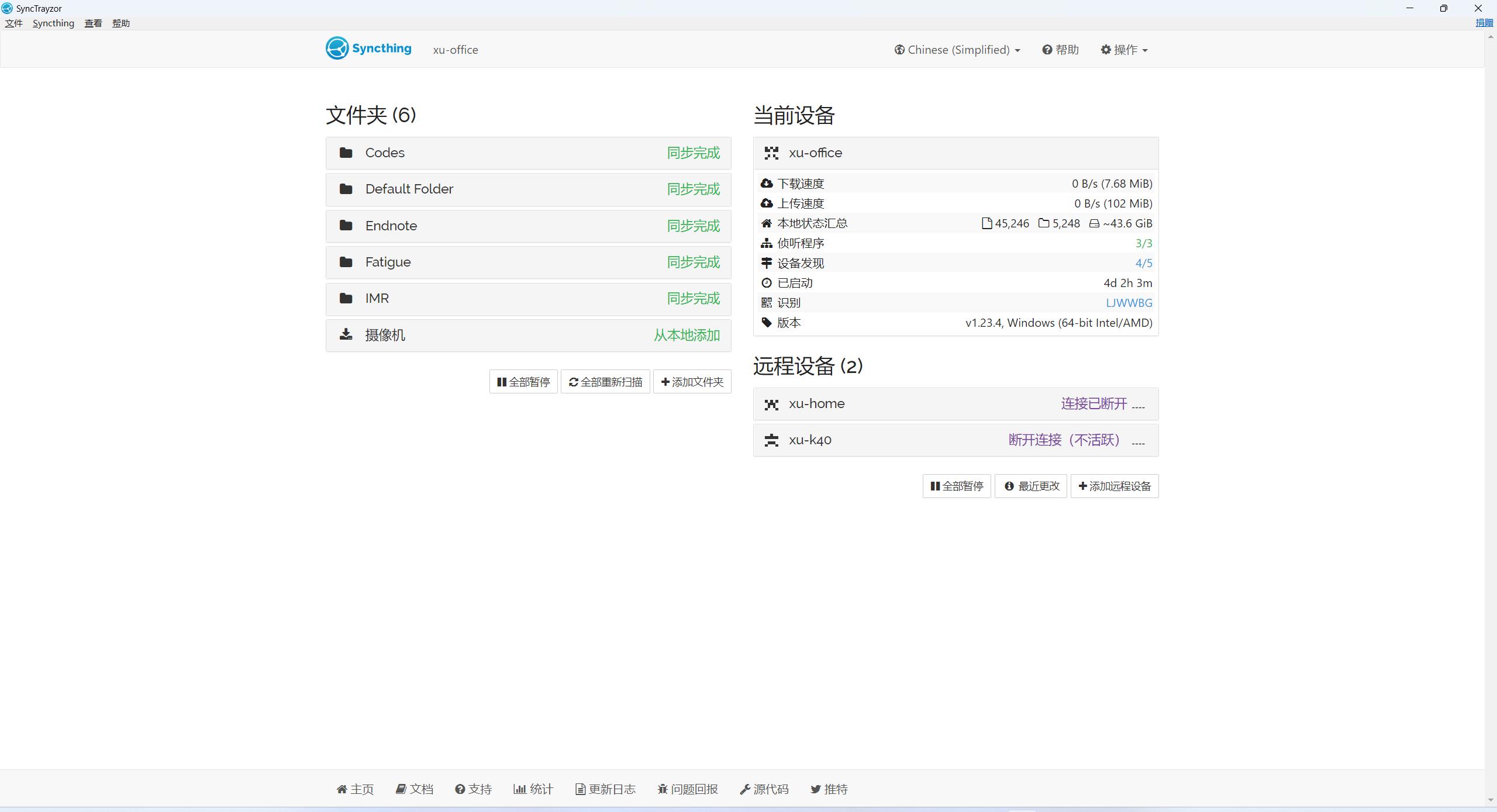Click the file count icon beside 45,246
Viewport: 1497px width, 812px height.
(x=987, y=223)
